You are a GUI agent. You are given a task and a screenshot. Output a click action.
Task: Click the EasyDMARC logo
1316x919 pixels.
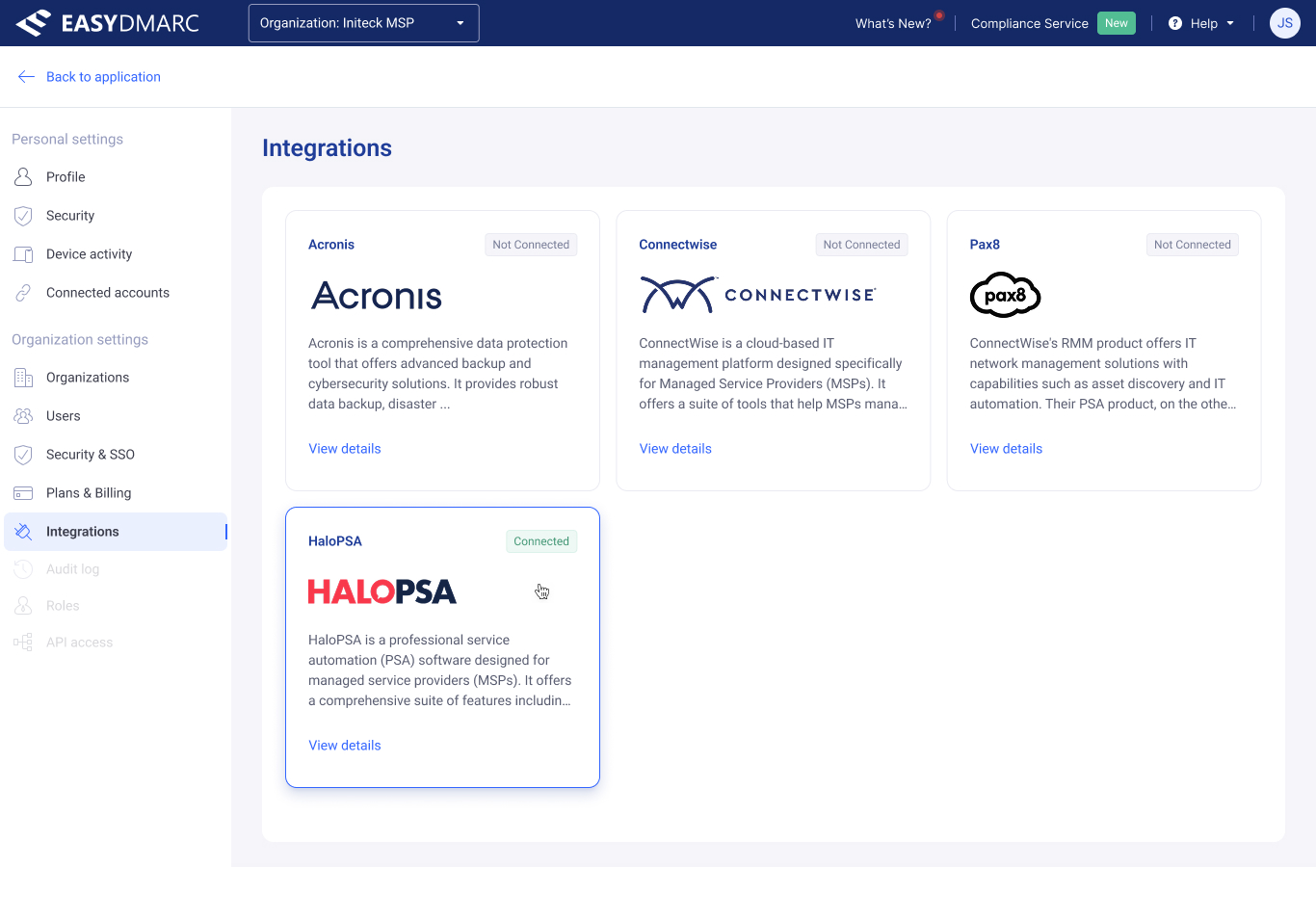(108, 23)
